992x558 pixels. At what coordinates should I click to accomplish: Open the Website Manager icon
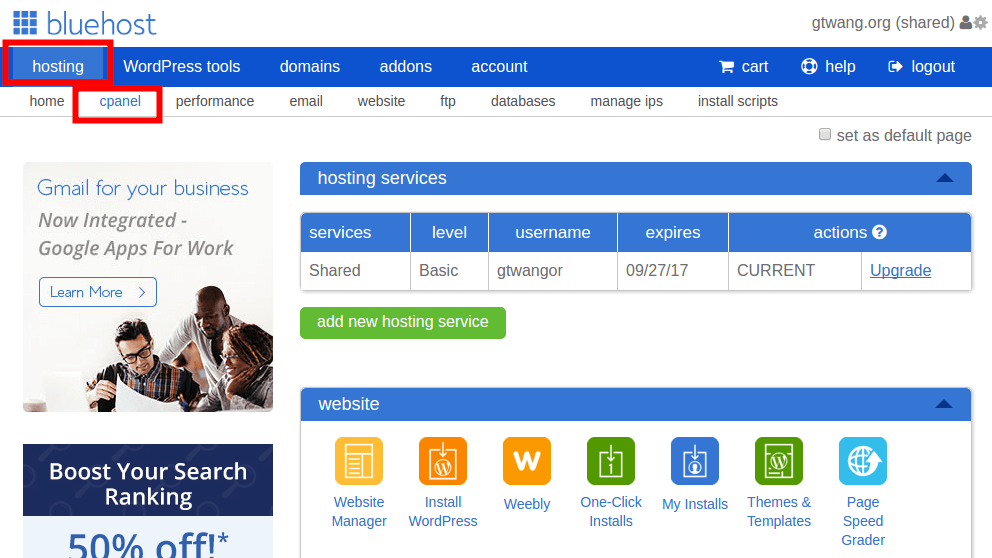click(x=359, y=461)
